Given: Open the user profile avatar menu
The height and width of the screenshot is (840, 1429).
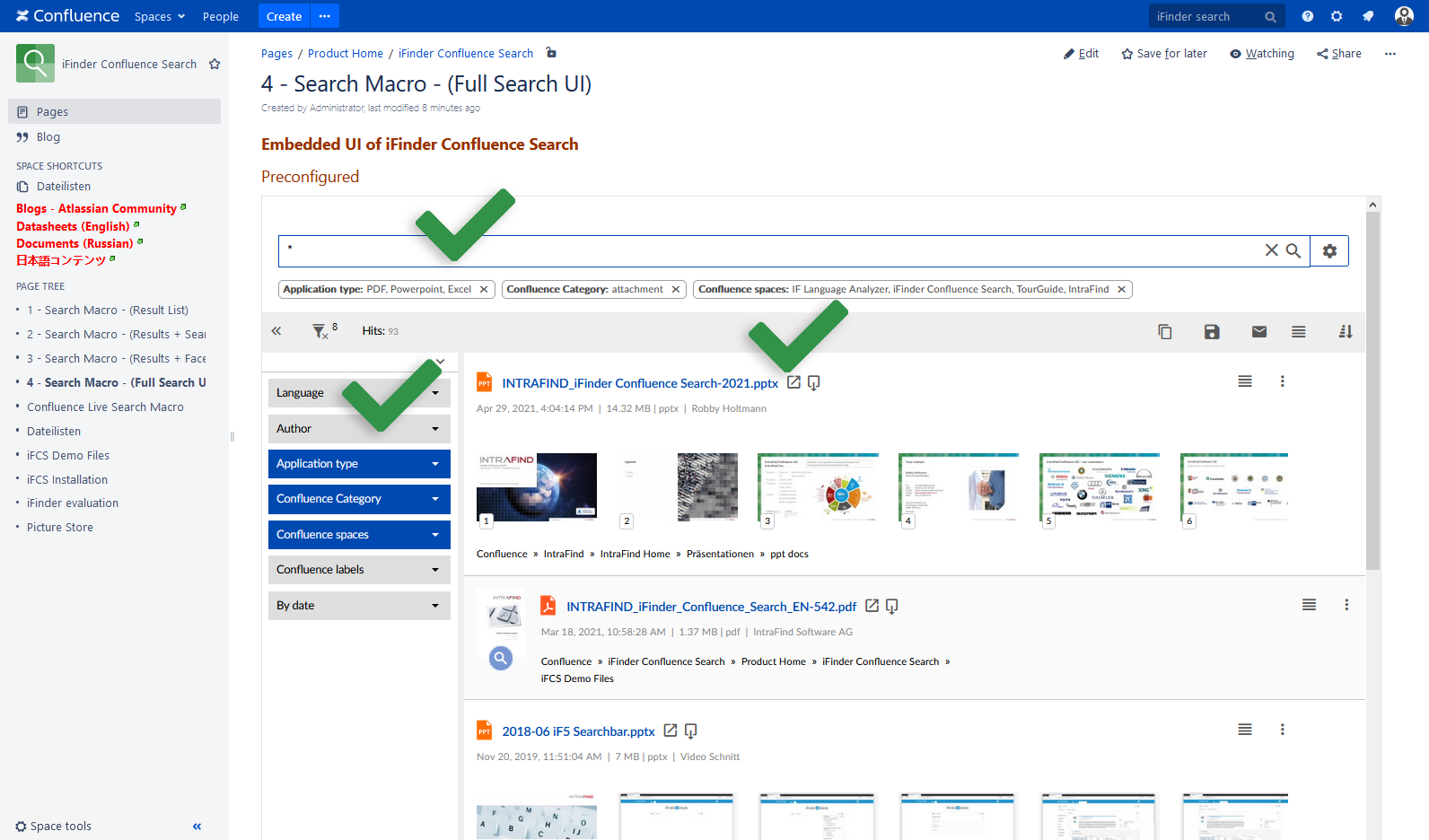Looking at the screenshot, I should coord(1405,16).
